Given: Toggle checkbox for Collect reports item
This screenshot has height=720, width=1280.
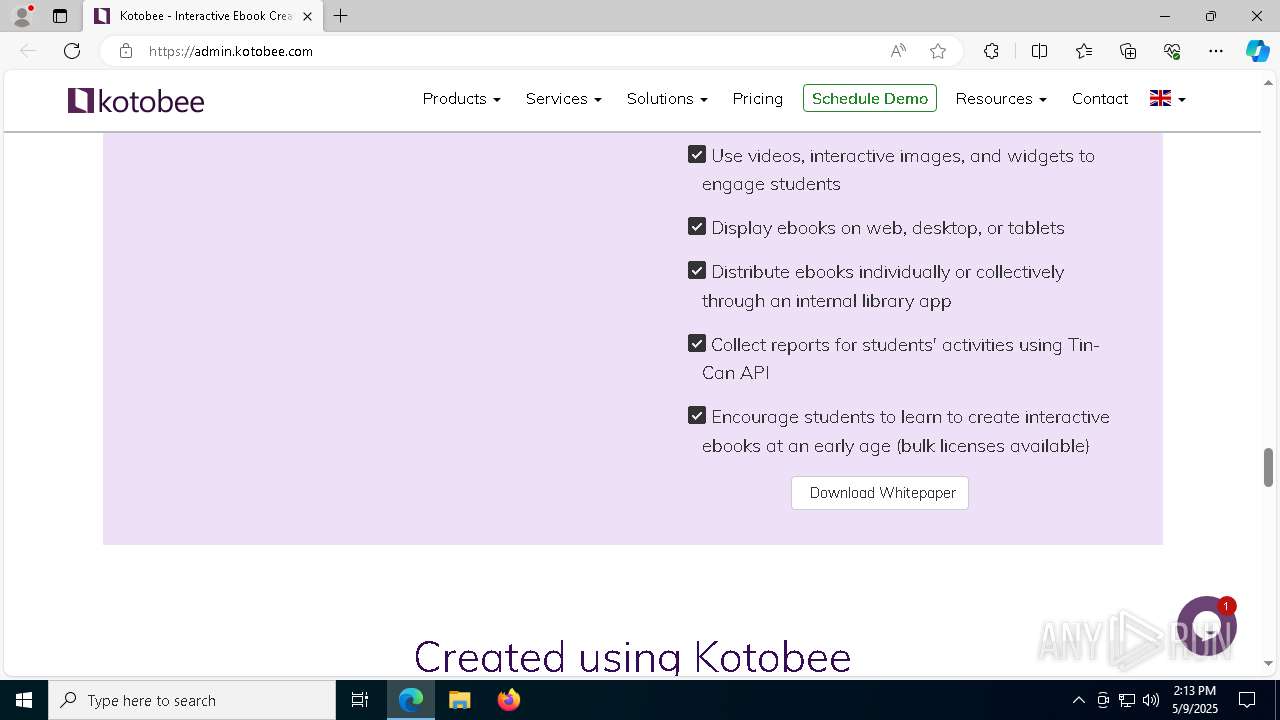Looking at the screenshot, I should (x=697, y=344).
